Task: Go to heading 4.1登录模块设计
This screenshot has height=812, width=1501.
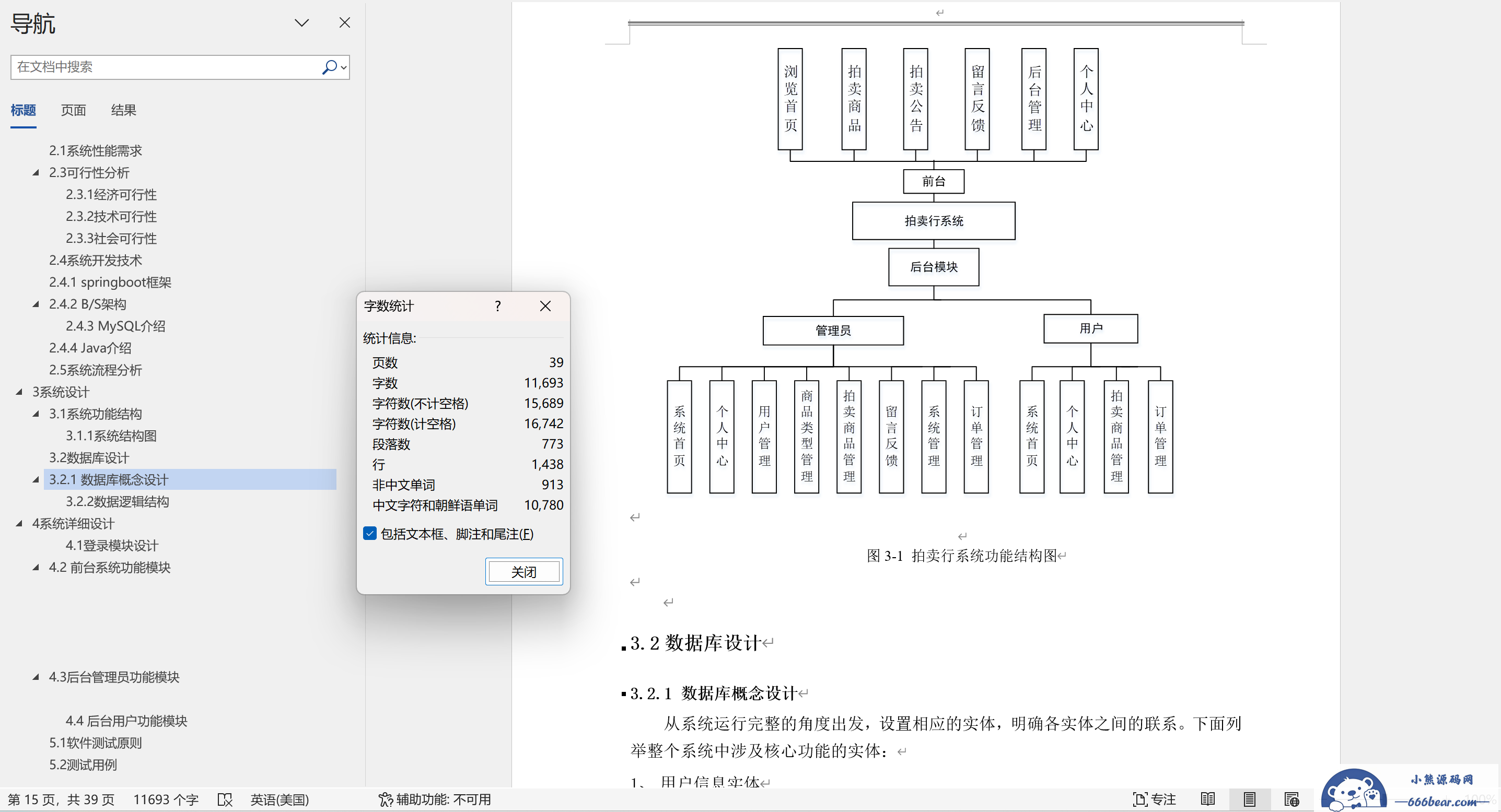Action: 112,546
